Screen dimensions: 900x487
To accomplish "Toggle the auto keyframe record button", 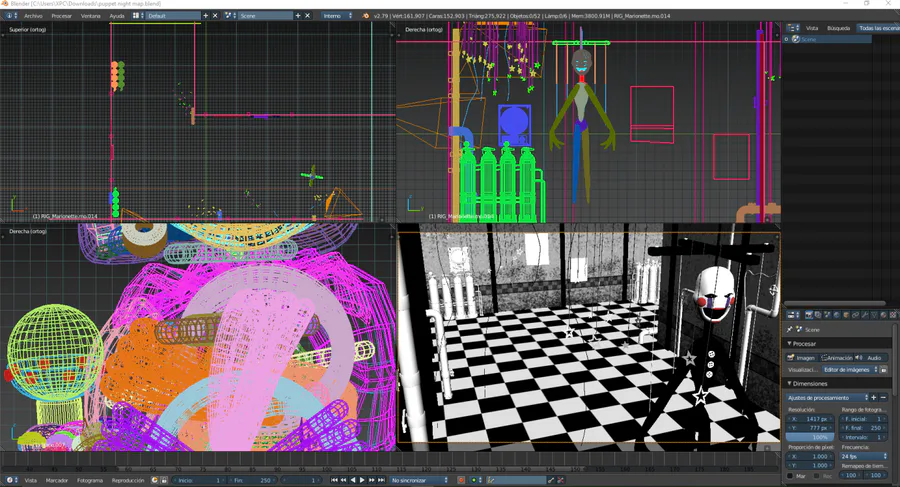I will pyautogui.click(x=460, y=480).
